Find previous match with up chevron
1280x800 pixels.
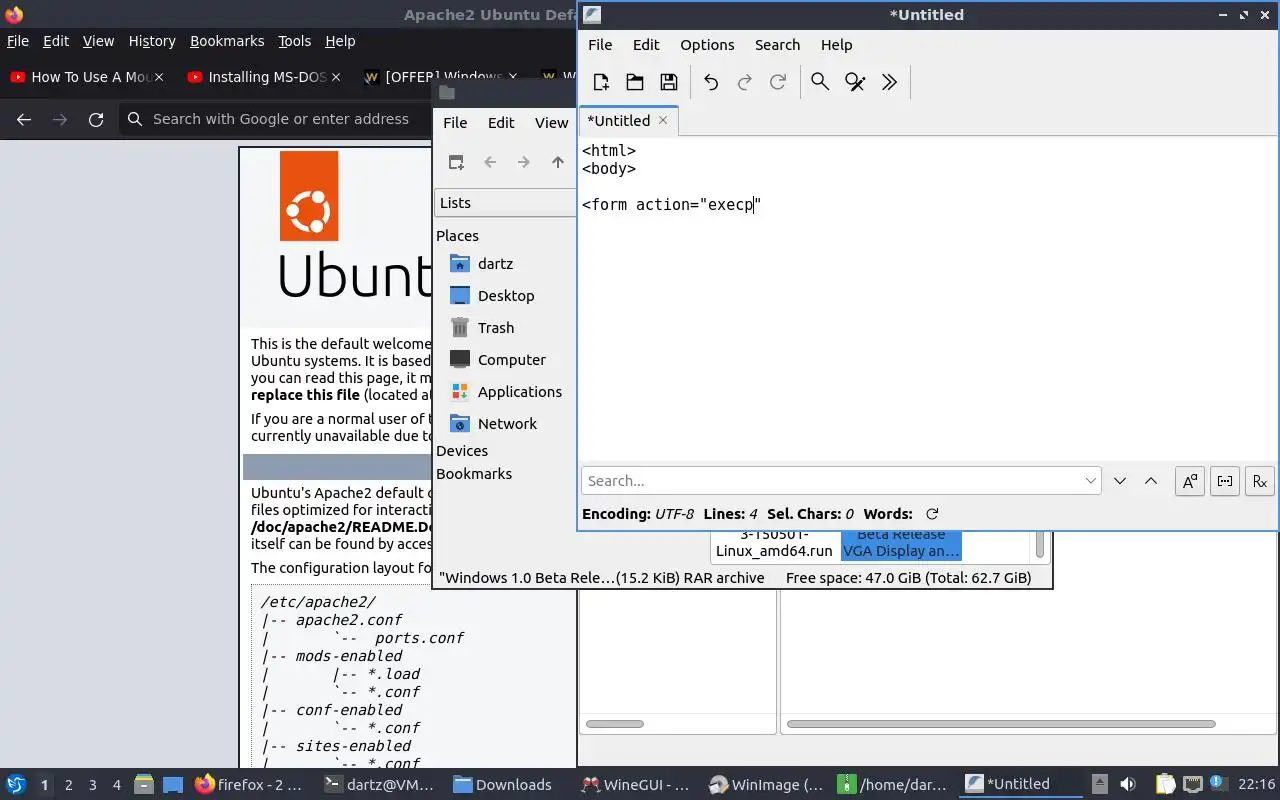1151,481
